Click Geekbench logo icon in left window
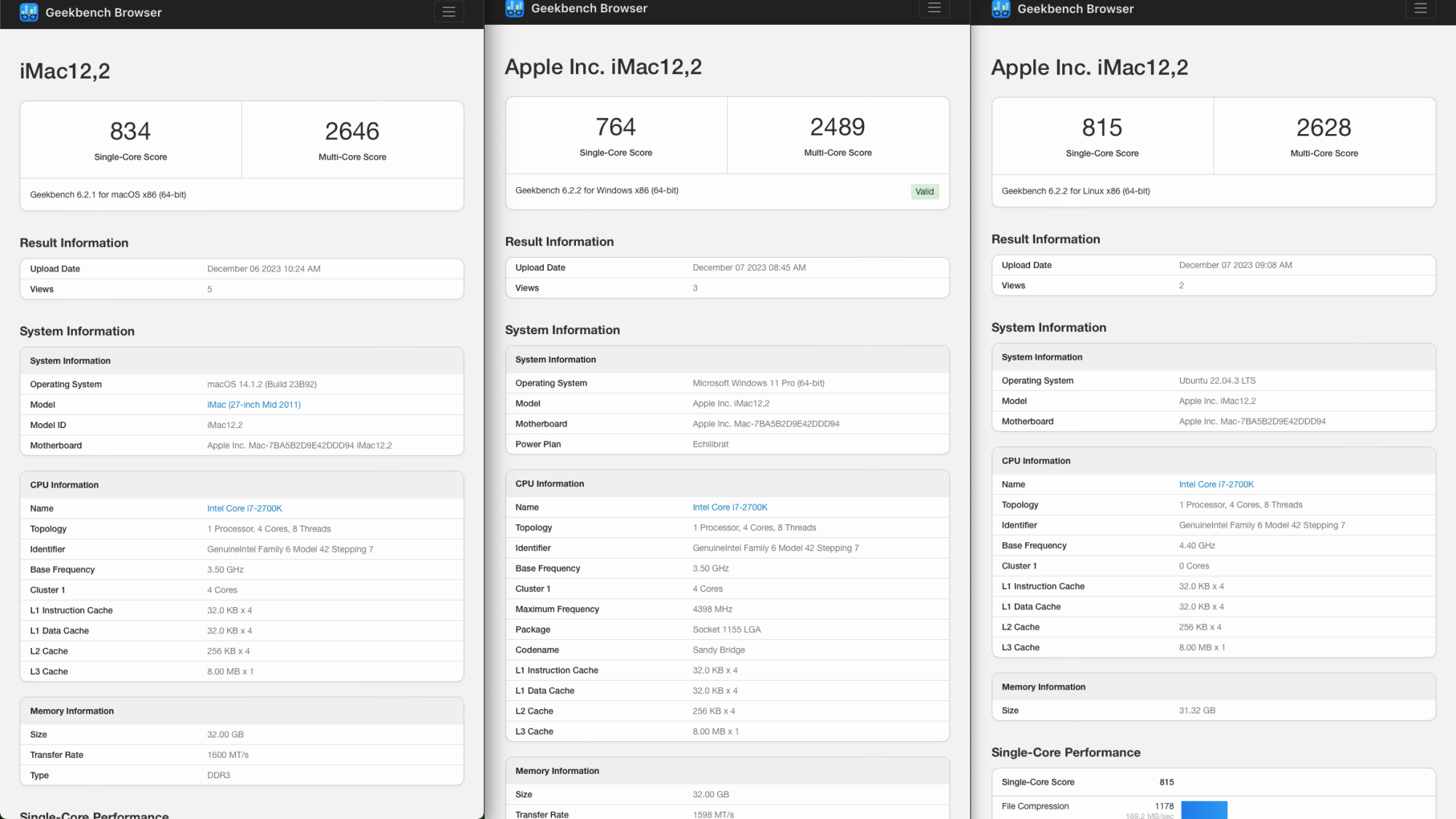 (x=29, y=12)
